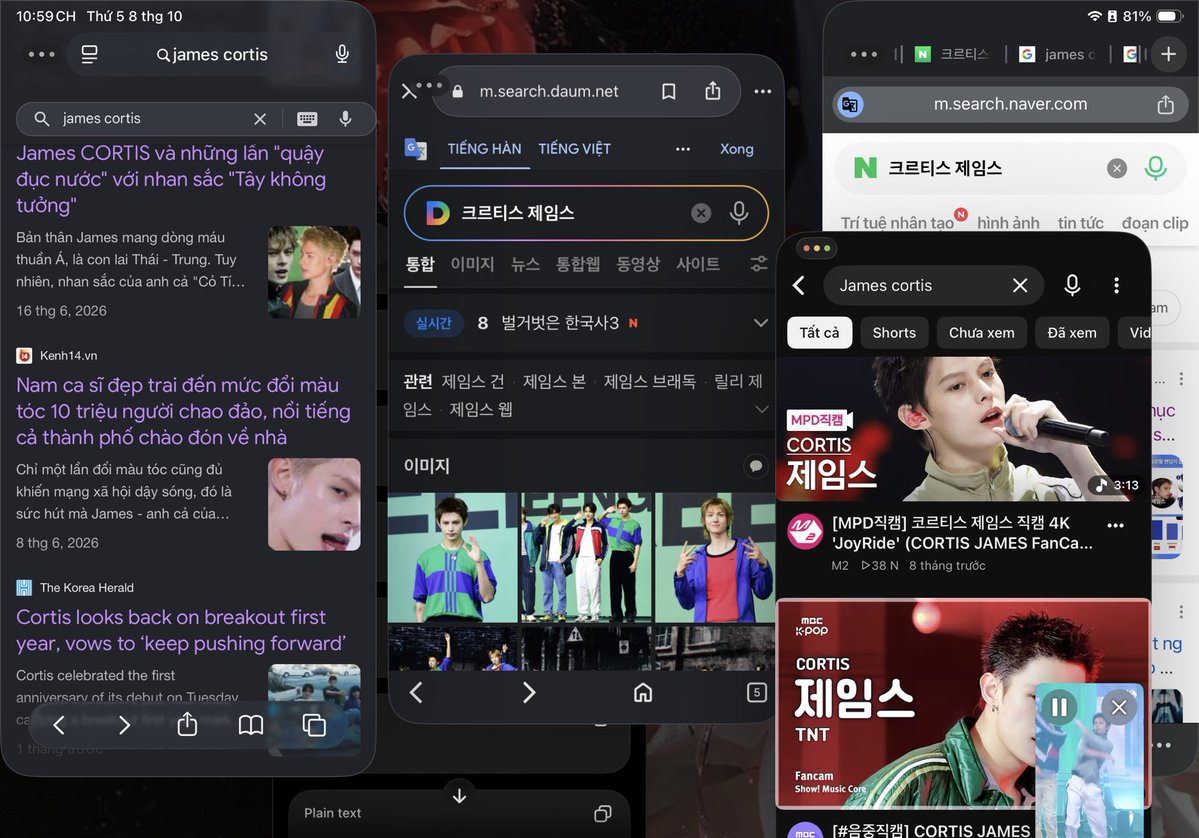
Task: Switch to Daum 통합웹 tab
Action: (577, 264)
